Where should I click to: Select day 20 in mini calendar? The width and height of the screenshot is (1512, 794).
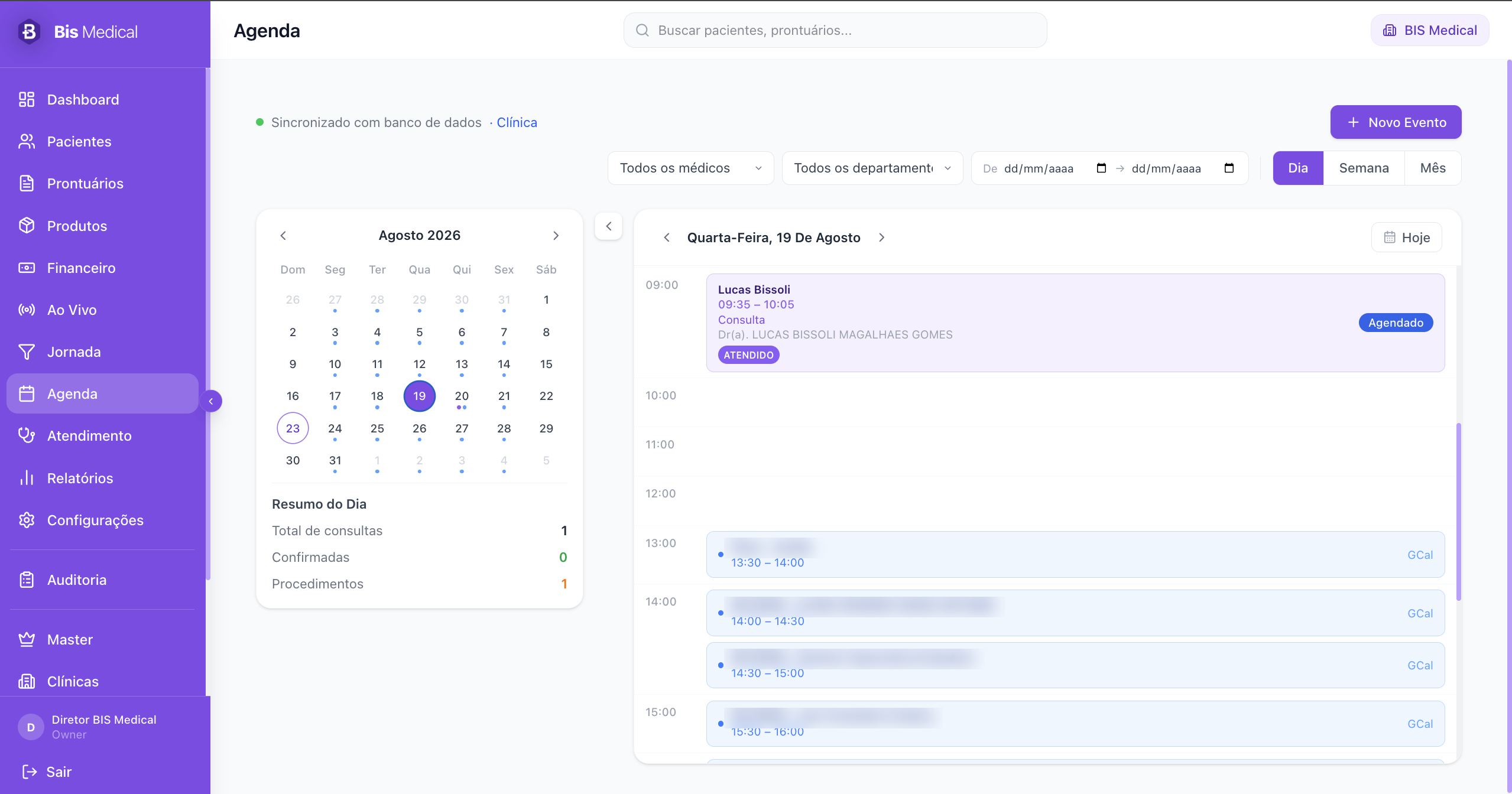[462, 396]
